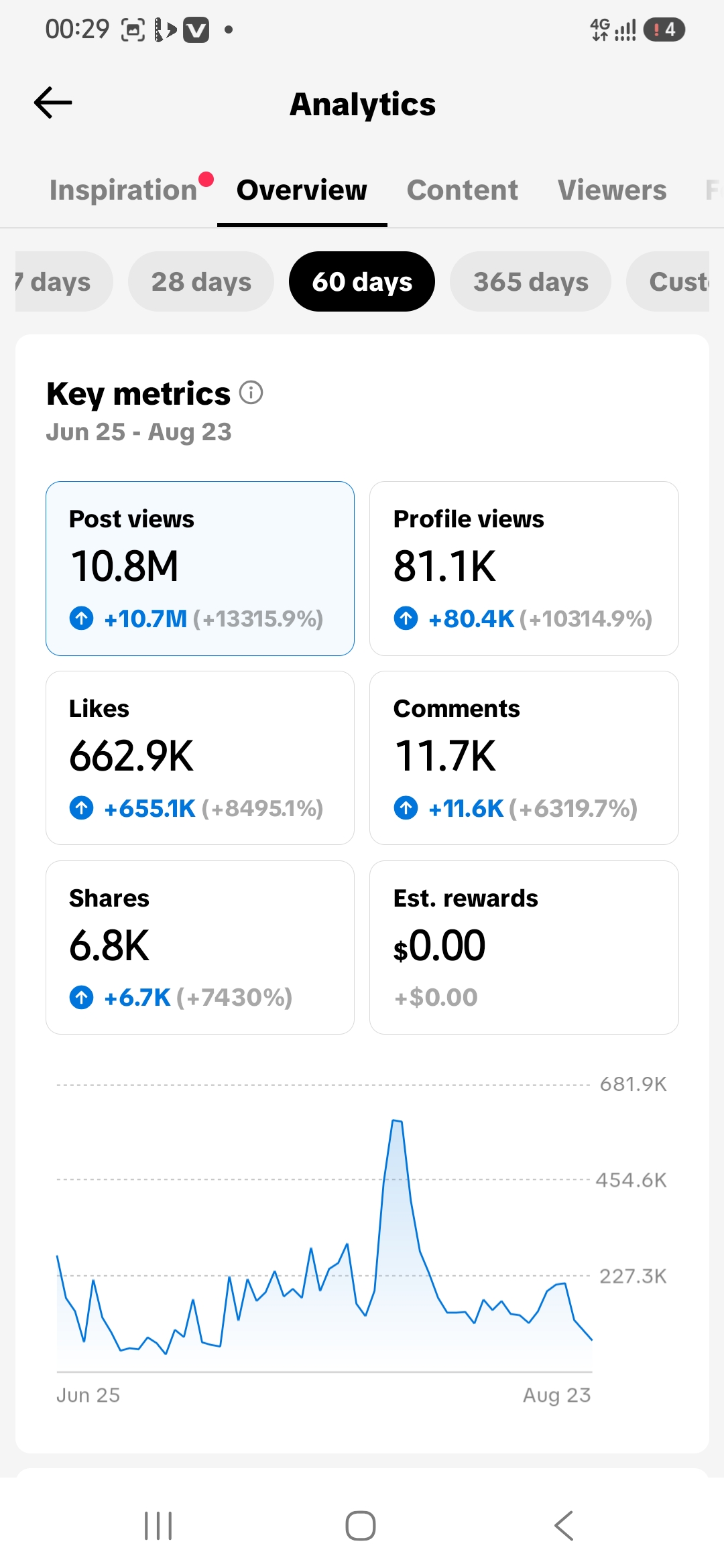
Task: Switch to the Content tab
Action: 463,190
